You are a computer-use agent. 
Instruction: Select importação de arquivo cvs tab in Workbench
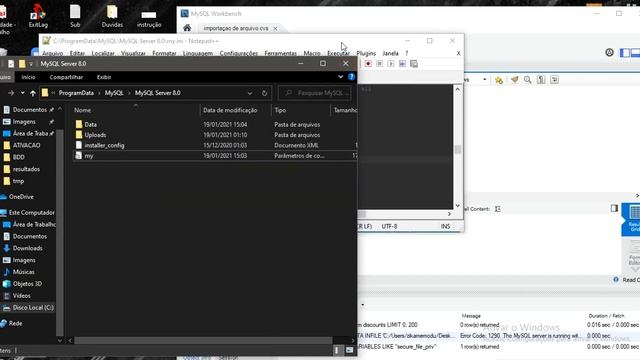pos(236,28)
